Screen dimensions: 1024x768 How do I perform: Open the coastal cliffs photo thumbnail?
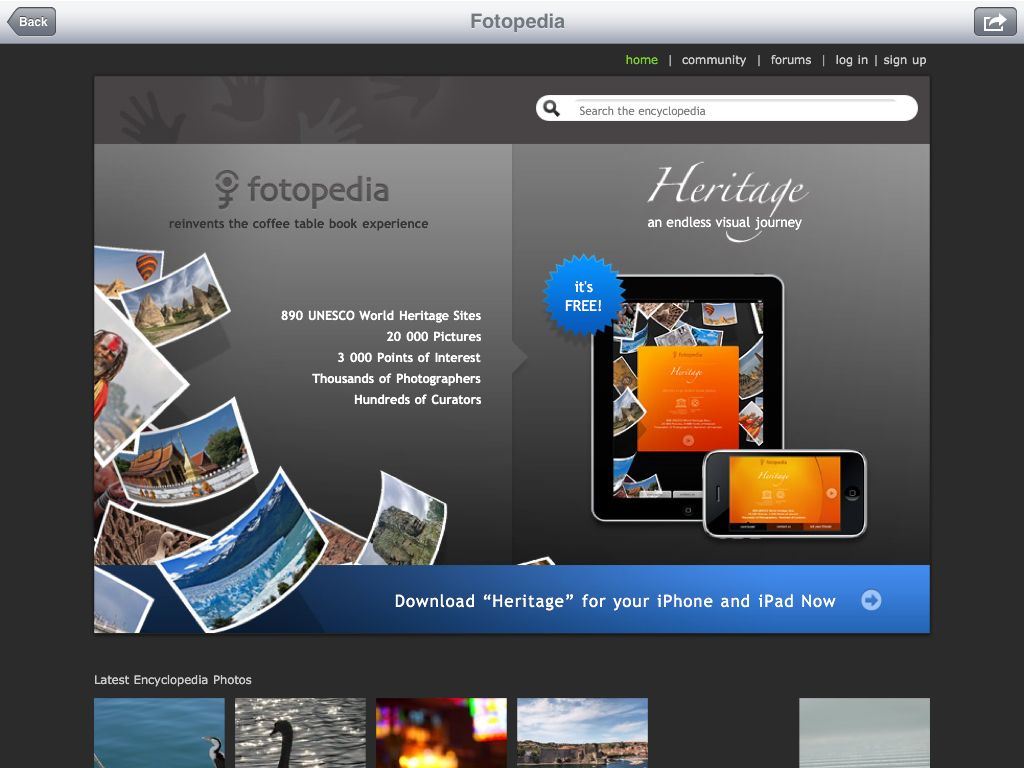pyautogui.click(x=583, y=733)
